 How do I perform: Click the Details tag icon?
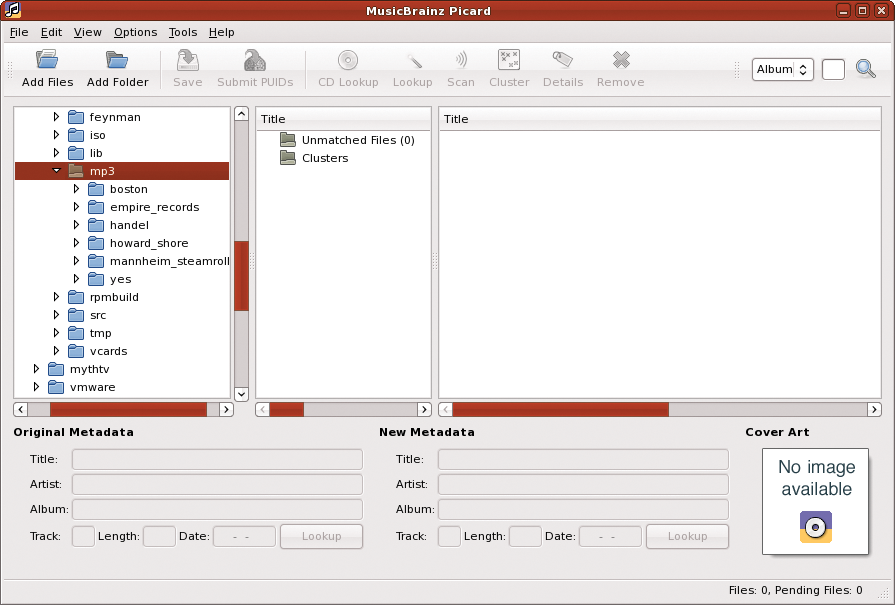tap(563, 59)
